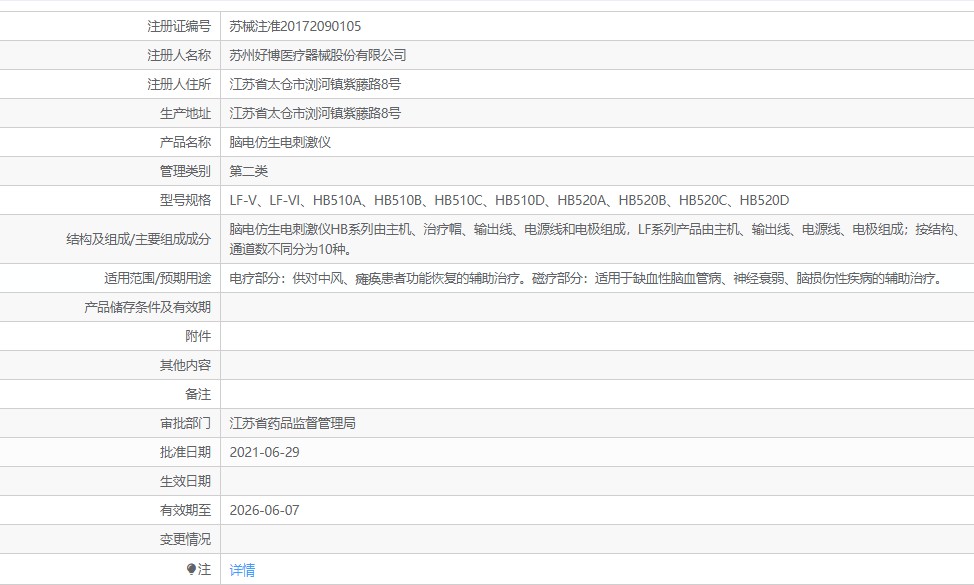Click the 注册人住所 label
Image resolution: width=974 pixels, height=585 pixels.
pos(179,84)
